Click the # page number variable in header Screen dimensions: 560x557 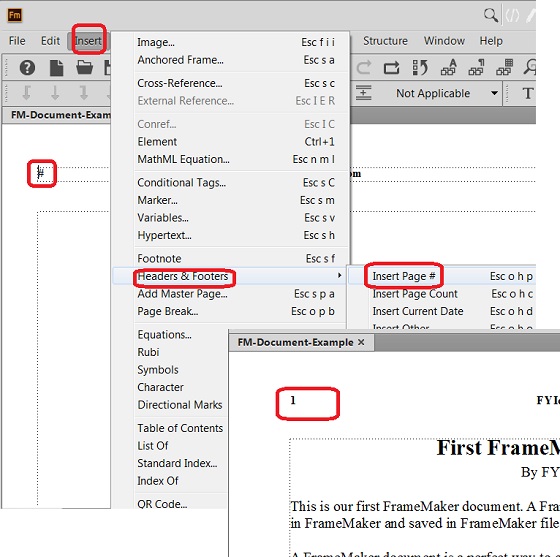point(41,174)
